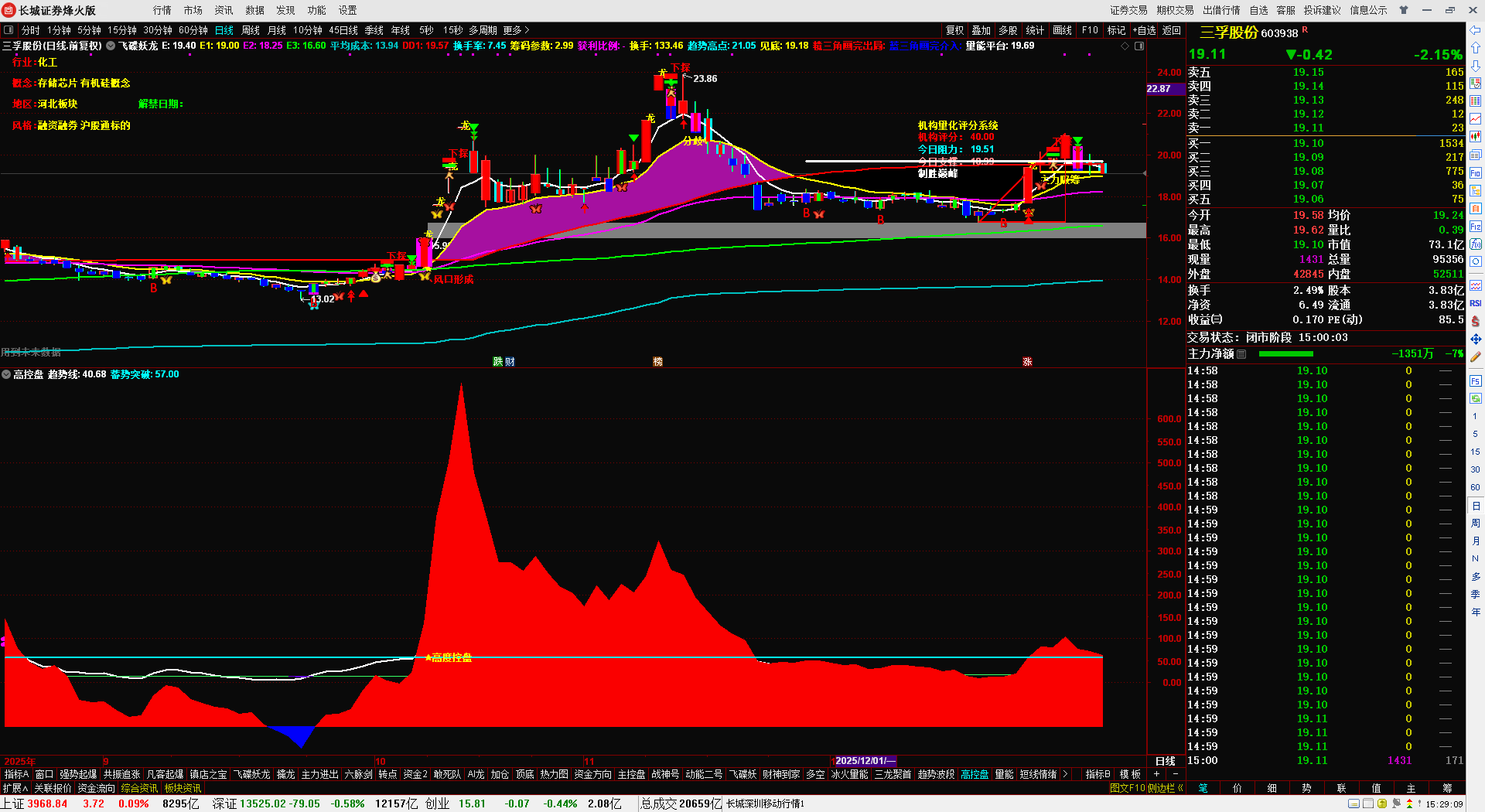Jump to previous stock with up arrow

click(x=1475, y=48)
